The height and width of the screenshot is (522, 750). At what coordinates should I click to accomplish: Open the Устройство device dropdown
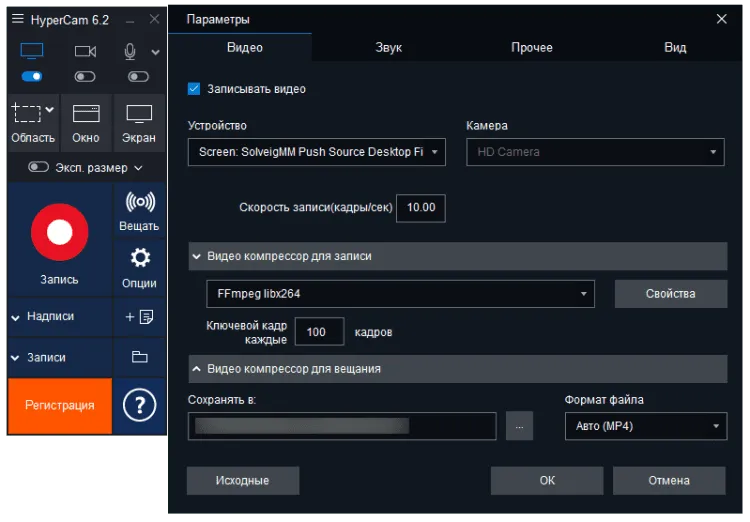[316, 152]
